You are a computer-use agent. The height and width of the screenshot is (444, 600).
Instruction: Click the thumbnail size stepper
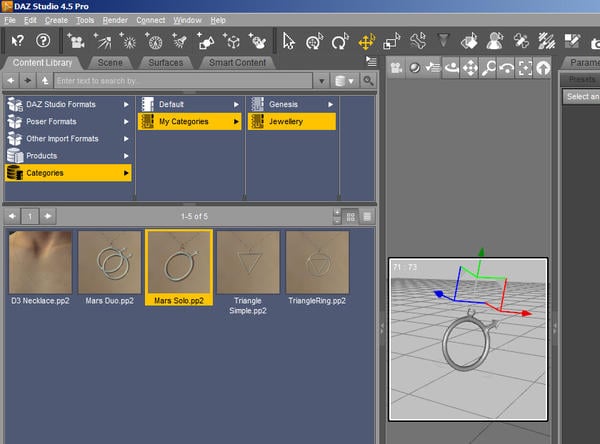337,217
